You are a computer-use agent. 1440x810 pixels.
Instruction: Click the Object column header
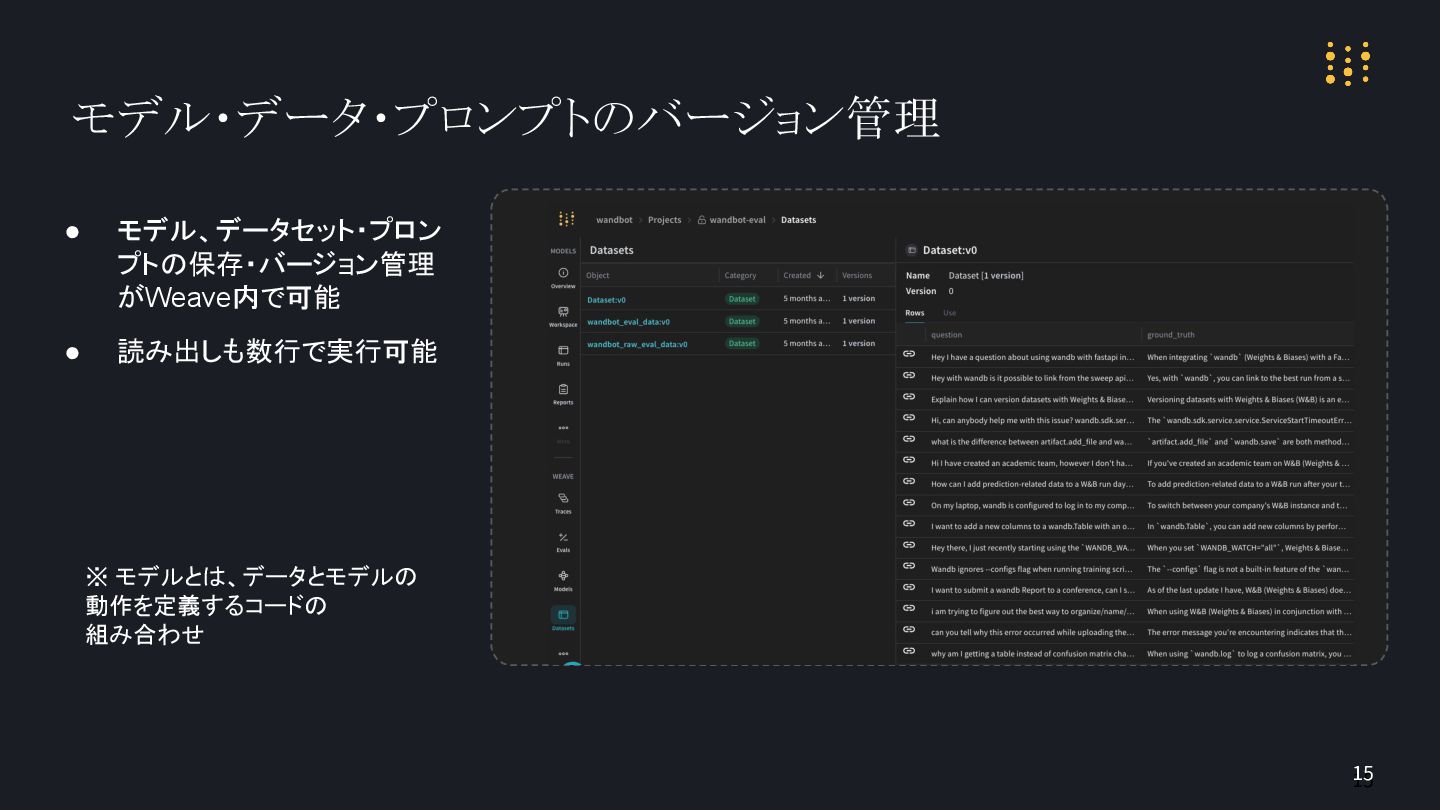[598, 275]
